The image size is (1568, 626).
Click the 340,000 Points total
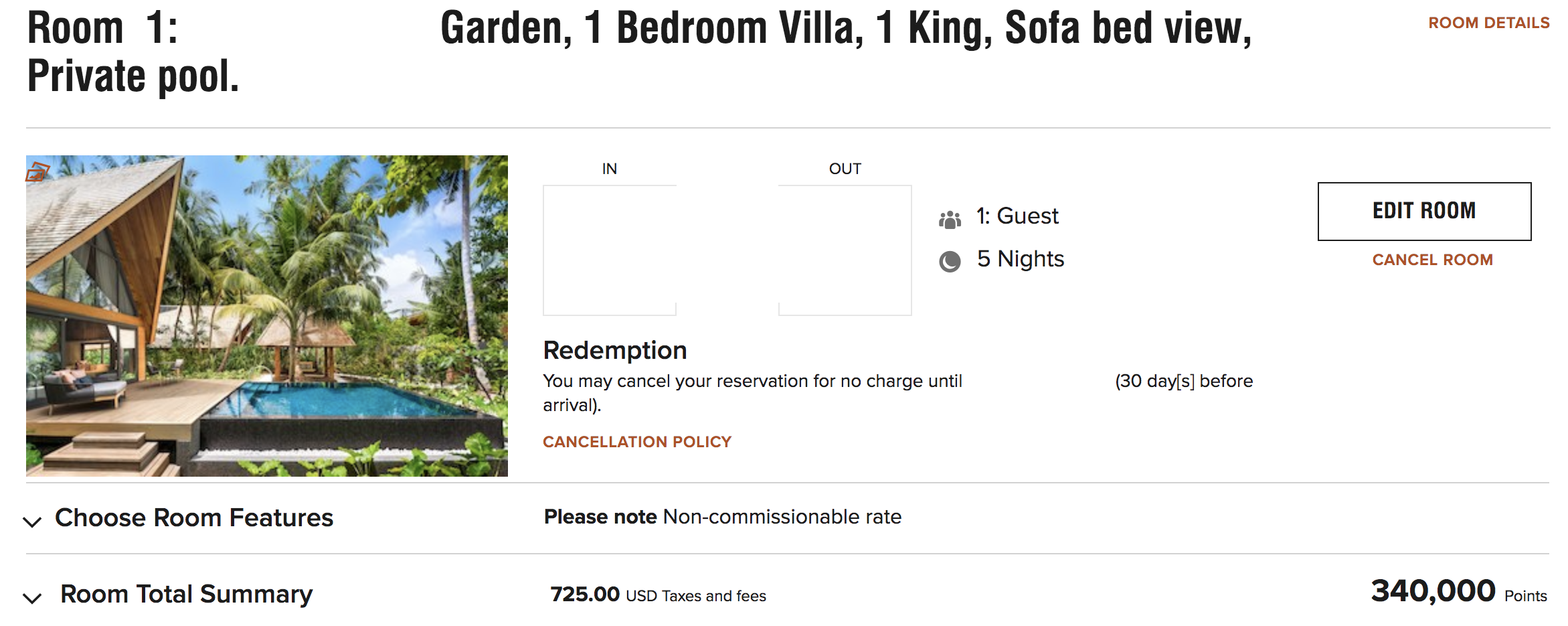1458,593
